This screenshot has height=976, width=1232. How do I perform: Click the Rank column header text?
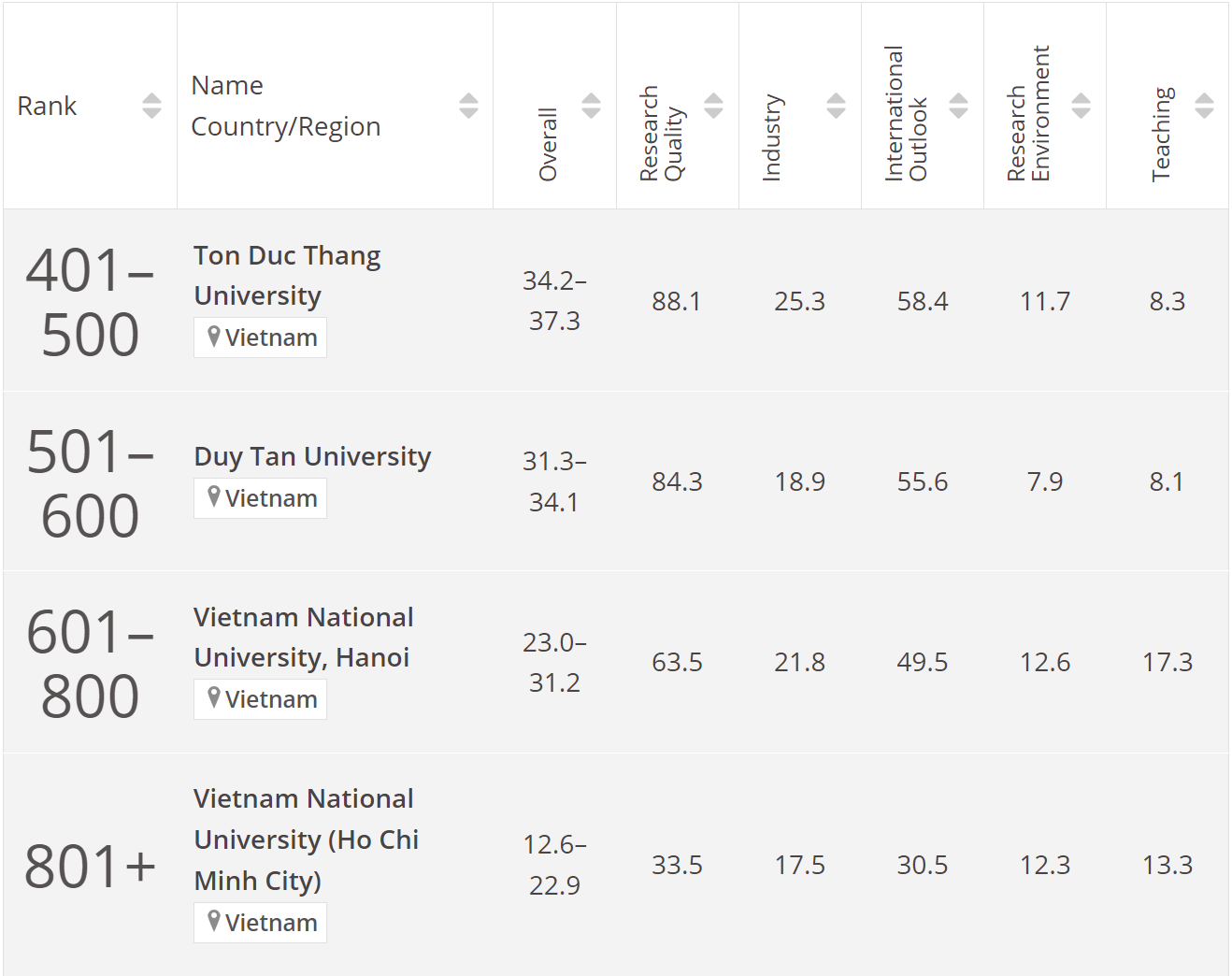click(x=47, y=106)
